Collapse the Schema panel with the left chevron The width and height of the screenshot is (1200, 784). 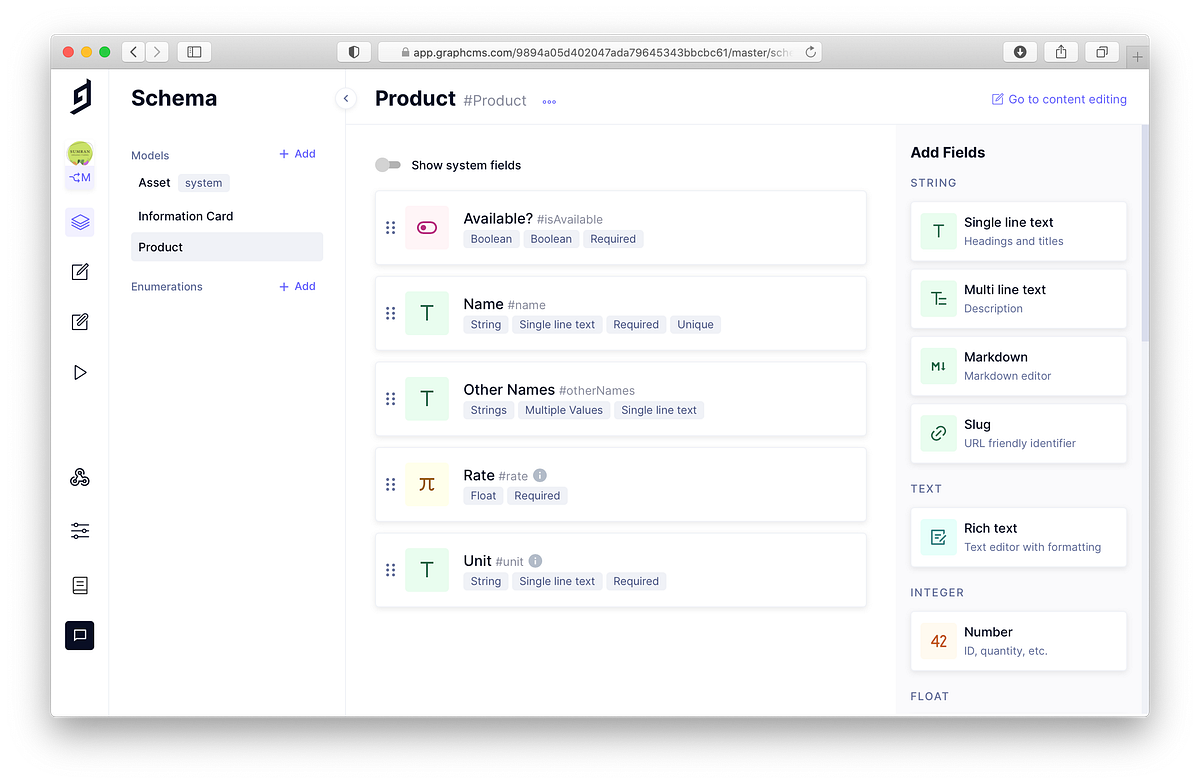tap(346, 99)
